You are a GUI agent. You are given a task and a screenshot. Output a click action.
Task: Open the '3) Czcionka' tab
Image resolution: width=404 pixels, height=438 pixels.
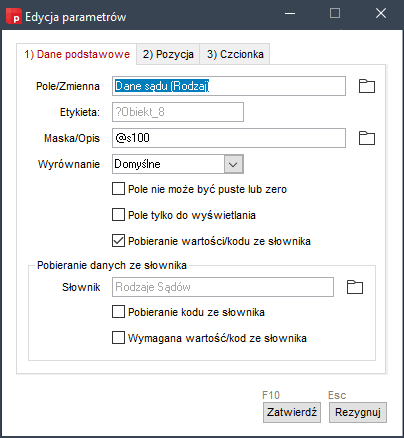235,54
